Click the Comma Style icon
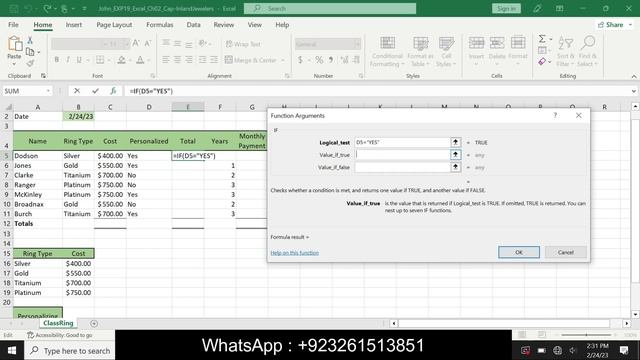Screen dimensions: 640x360 331,60
